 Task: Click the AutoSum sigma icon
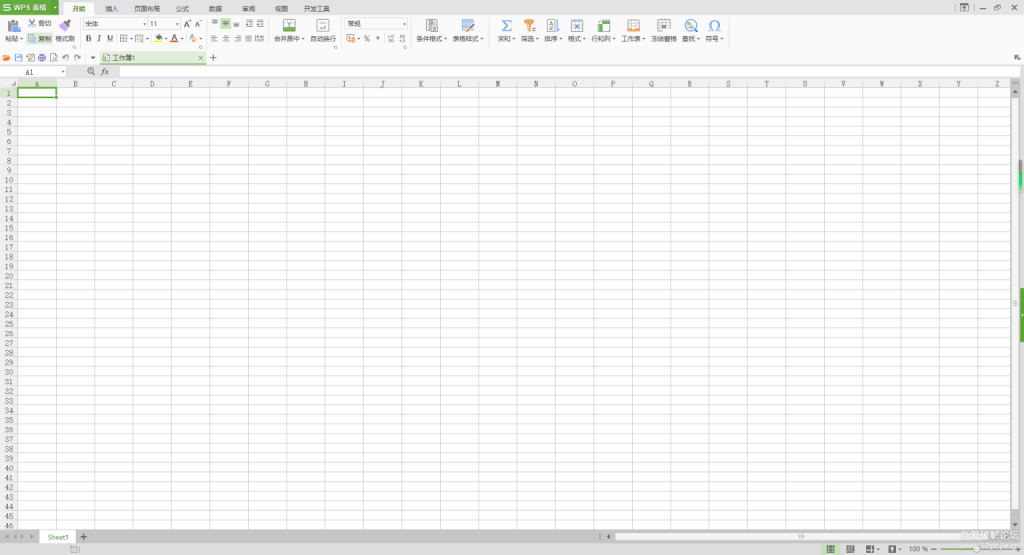506,25
